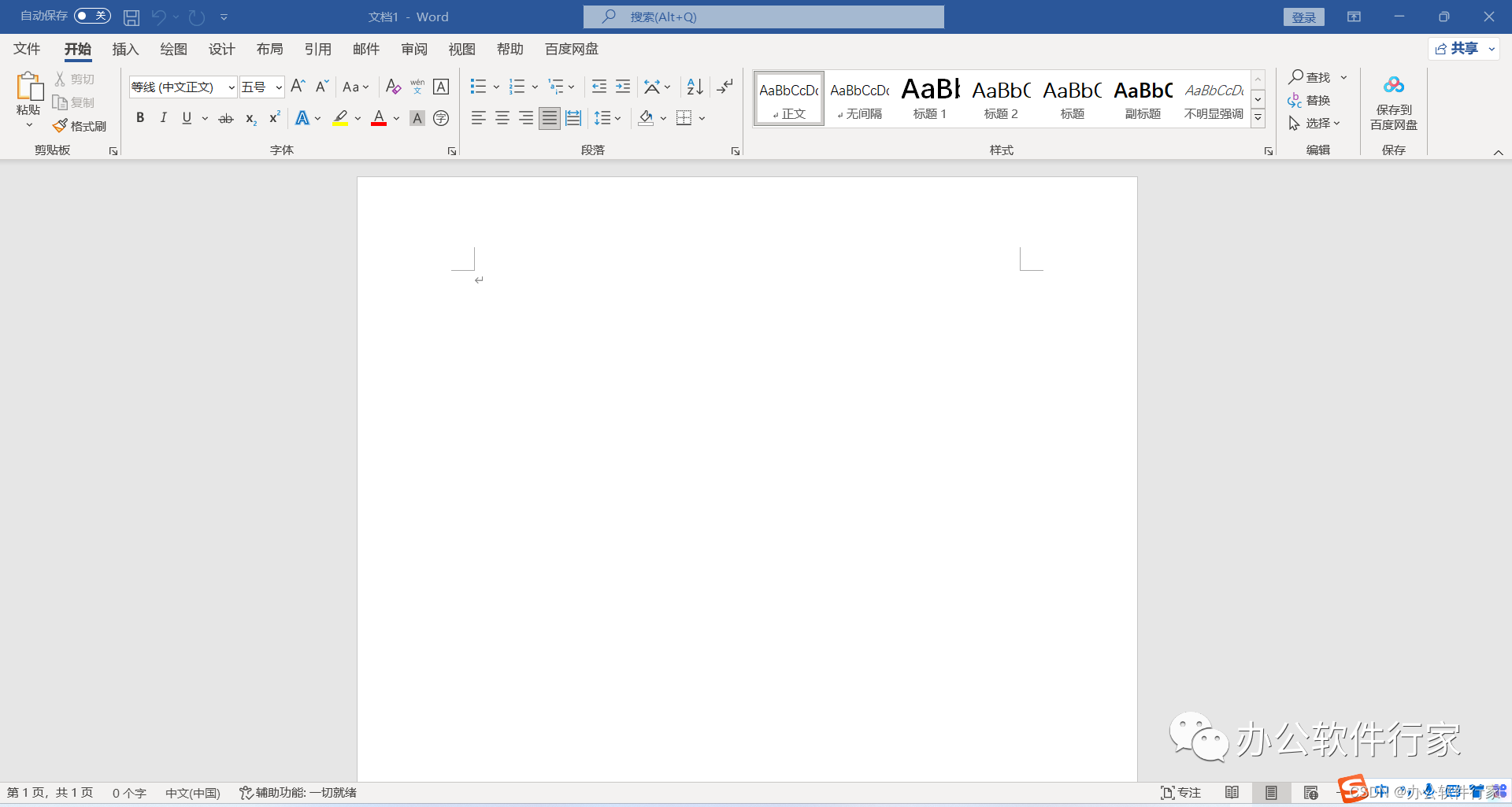Viewport: 1512px width, 807px height.
Task: Expand numbering list options arrow
Action: tap(535, 87)
